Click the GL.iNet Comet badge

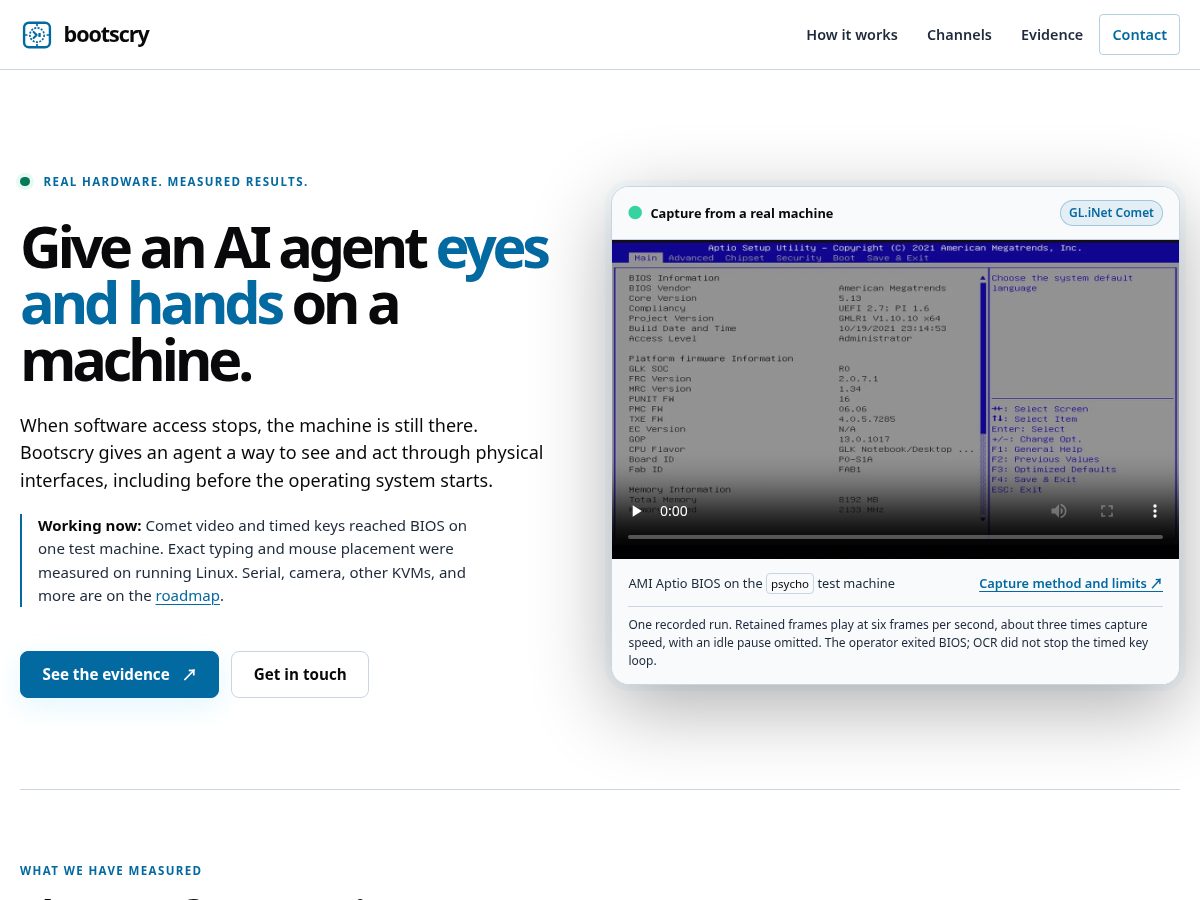(x=1111, y=213)
